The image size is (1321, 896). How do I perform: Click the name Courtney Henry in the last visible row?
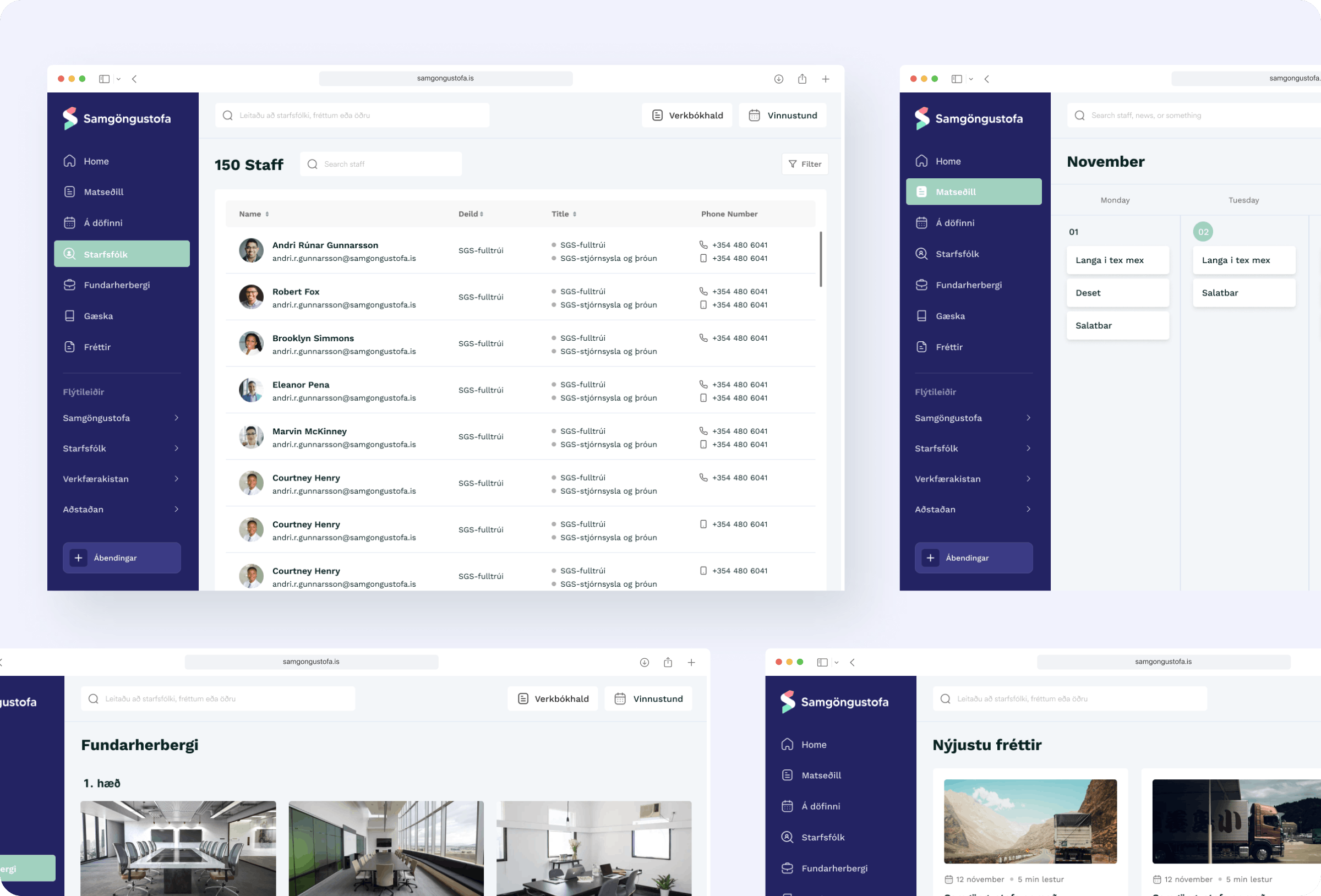pos(306,571)
